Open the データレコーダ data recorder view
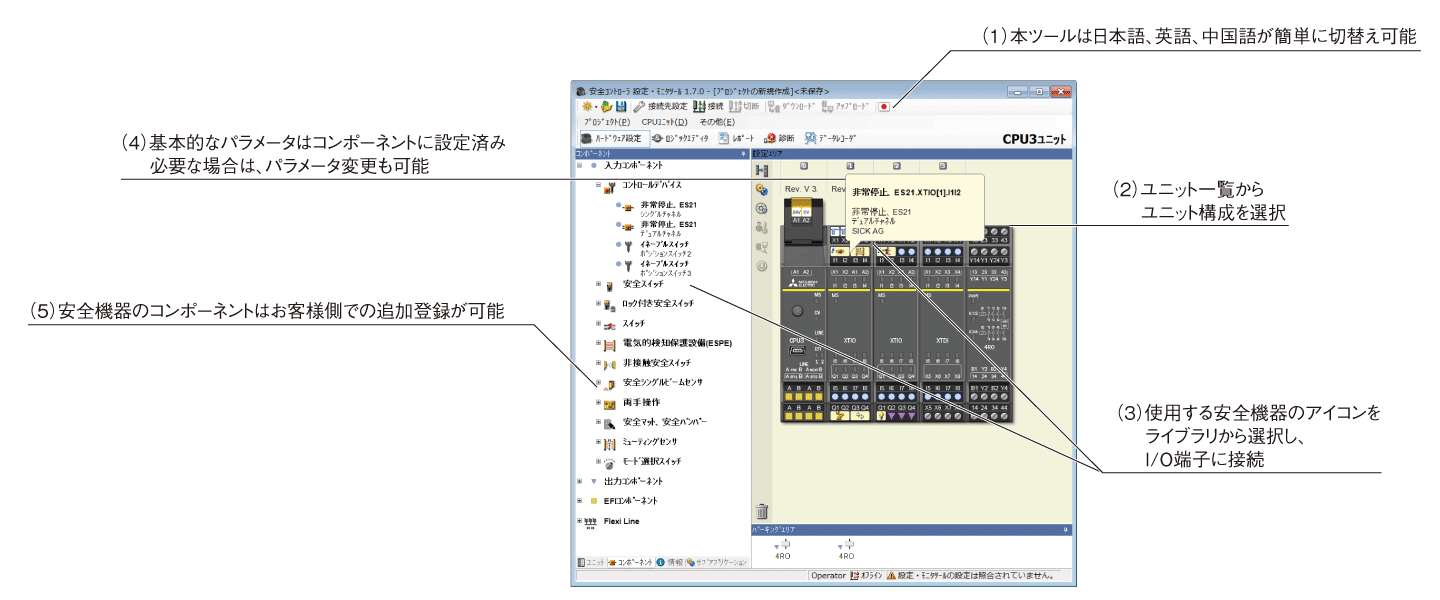Screen dimensions: 1440x600 [830, 138]
